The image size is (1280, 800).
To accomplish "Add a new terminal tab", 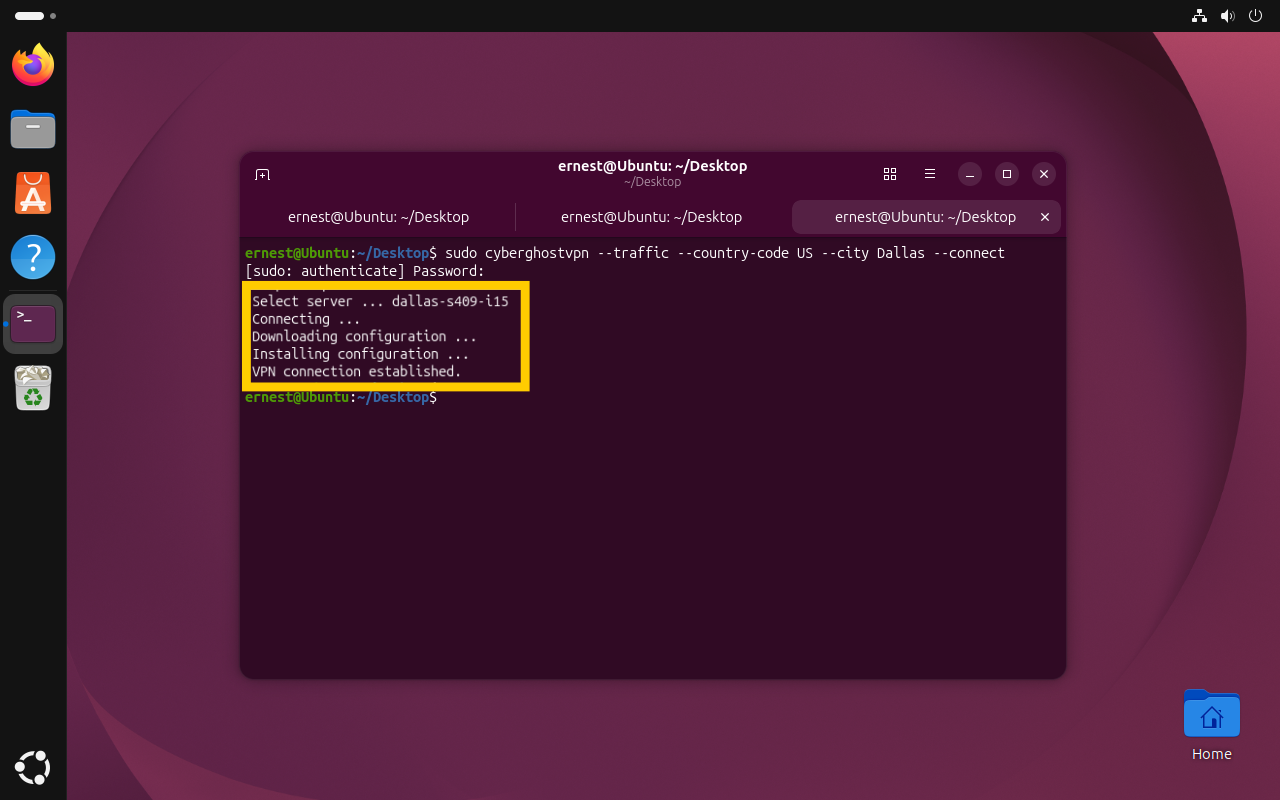I will (262, 174).
